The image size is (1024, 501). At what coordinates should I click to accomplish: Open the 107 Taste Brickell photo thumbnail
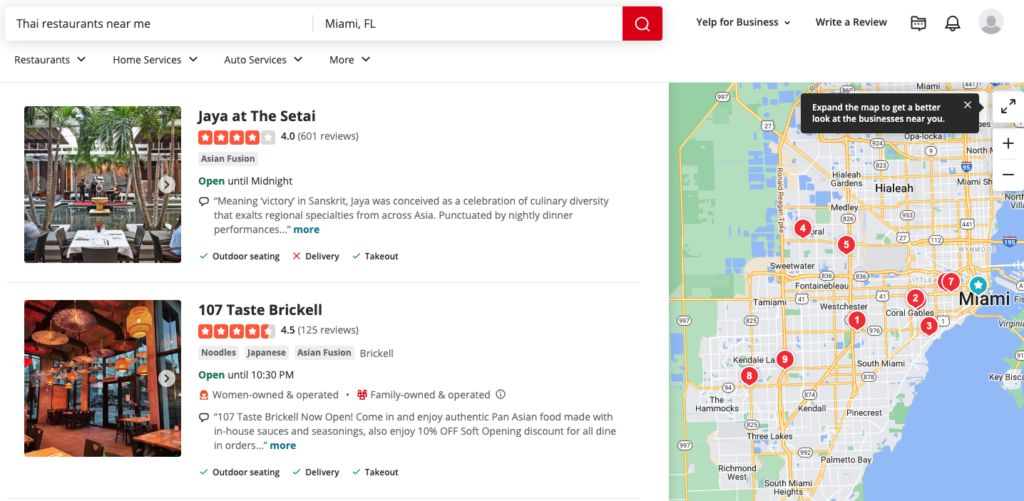click(103, 378)
